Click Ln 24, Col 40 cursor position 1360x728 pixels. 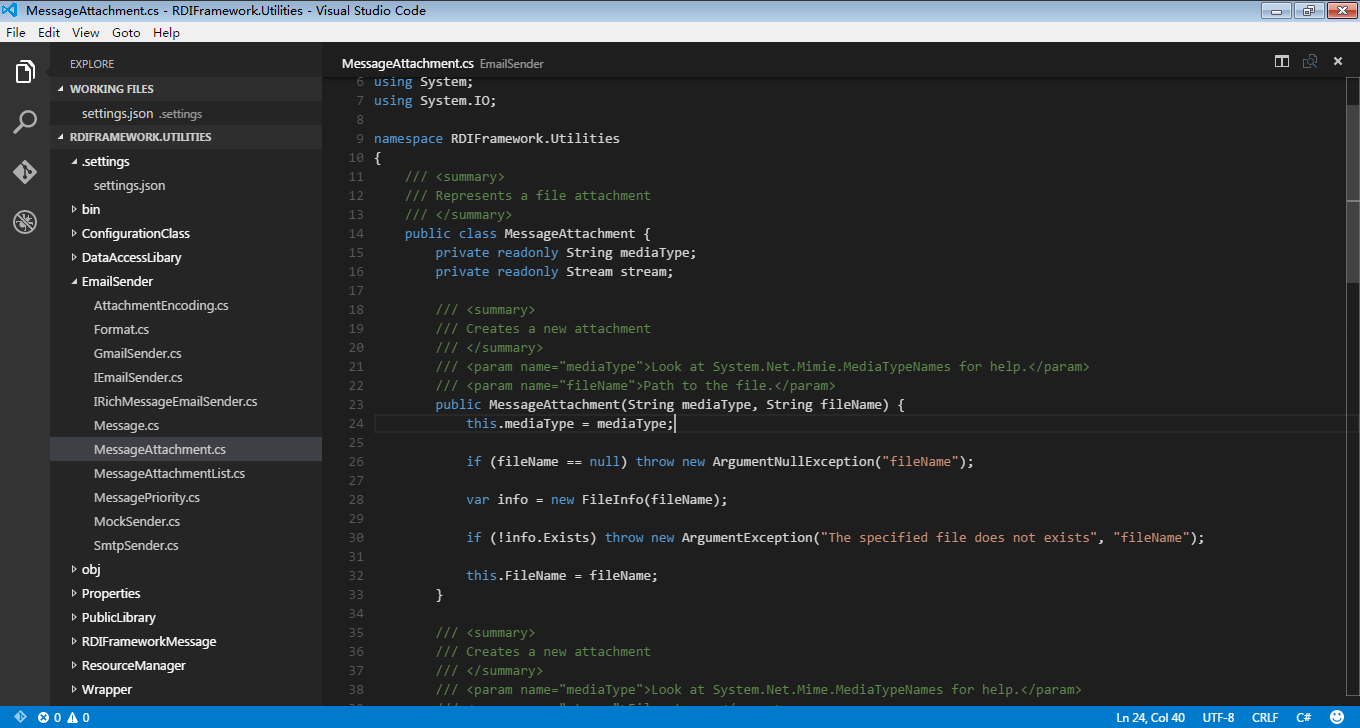(1150, 717)
